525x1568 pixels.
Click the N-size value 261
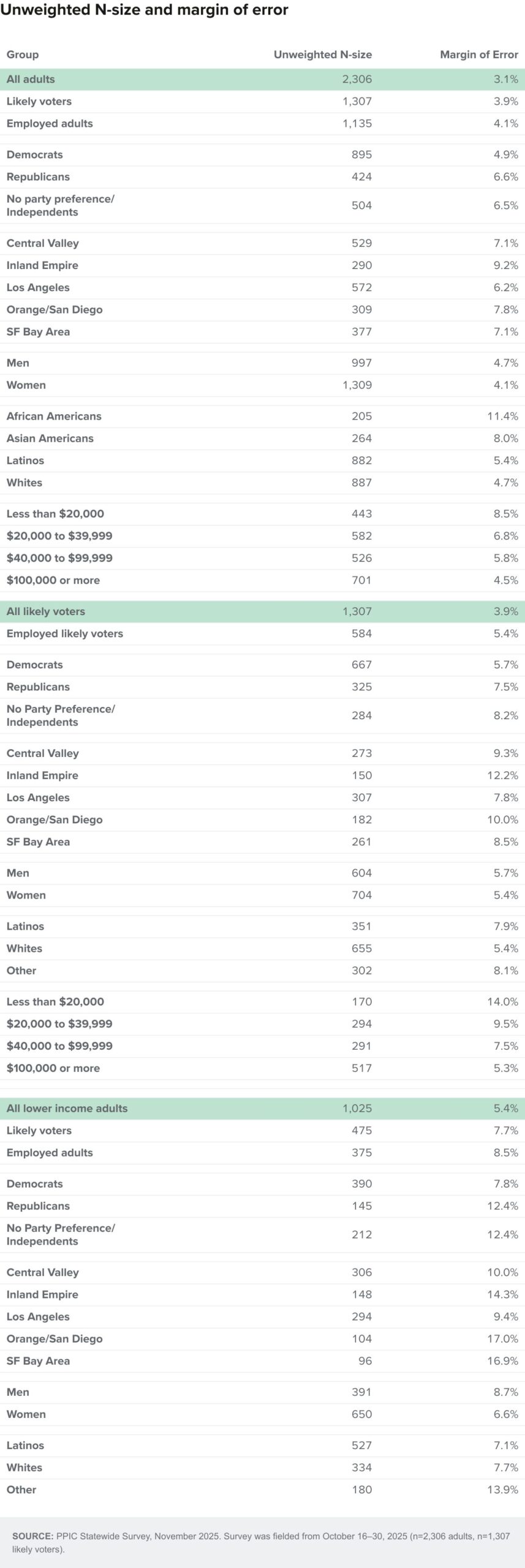pyautogui.click(x=361, y=841)
